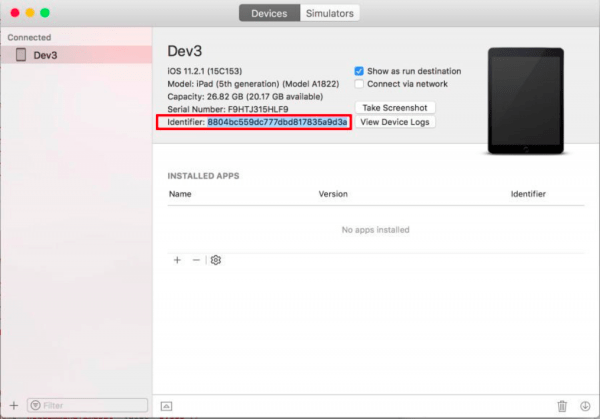The image size is (600, 419).
Task: Toggle the device console panel icon
Action: (x=166, y=406)
